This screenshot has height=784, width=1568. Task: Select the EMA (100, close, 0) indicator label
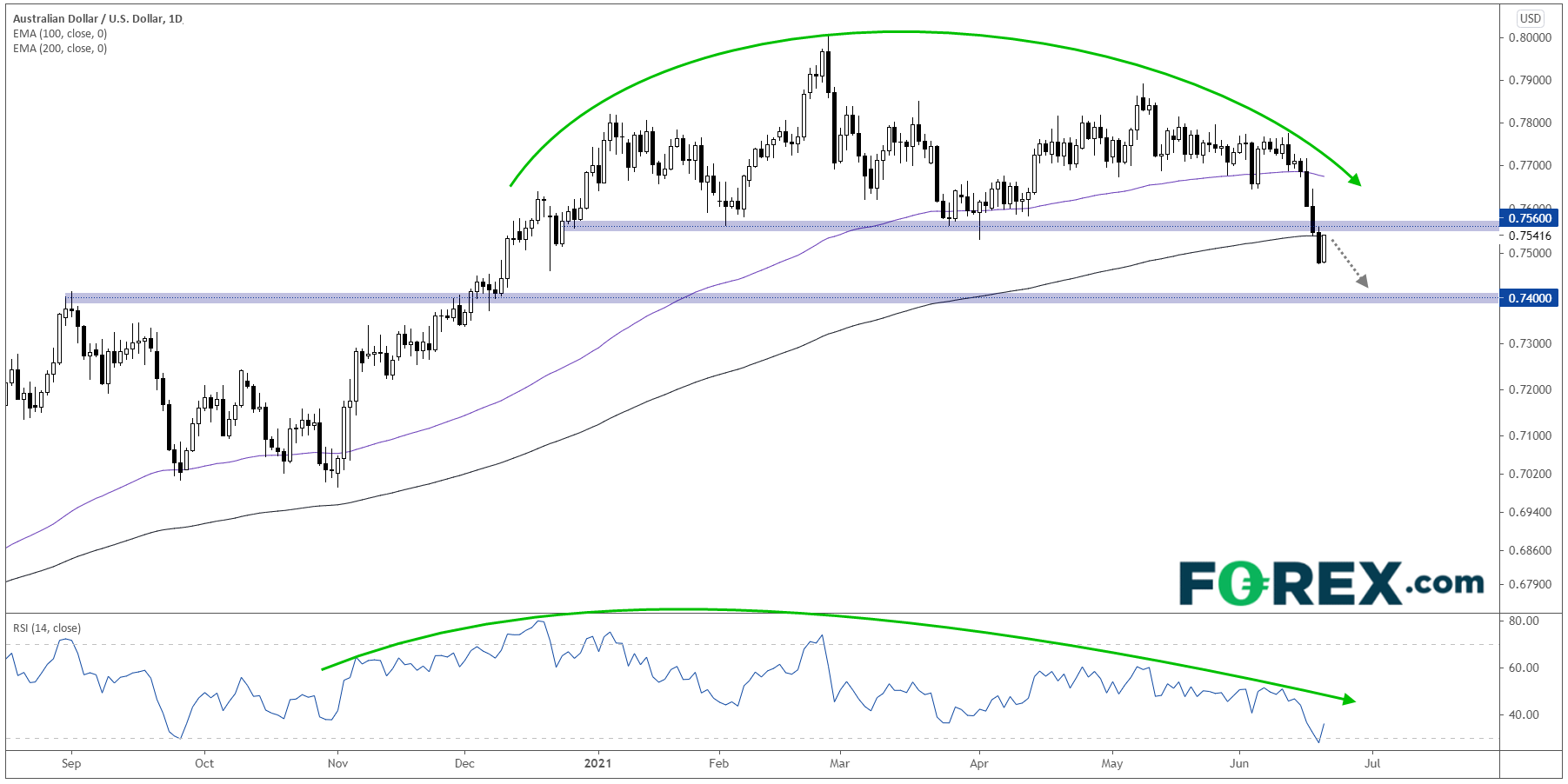point(60,34)
